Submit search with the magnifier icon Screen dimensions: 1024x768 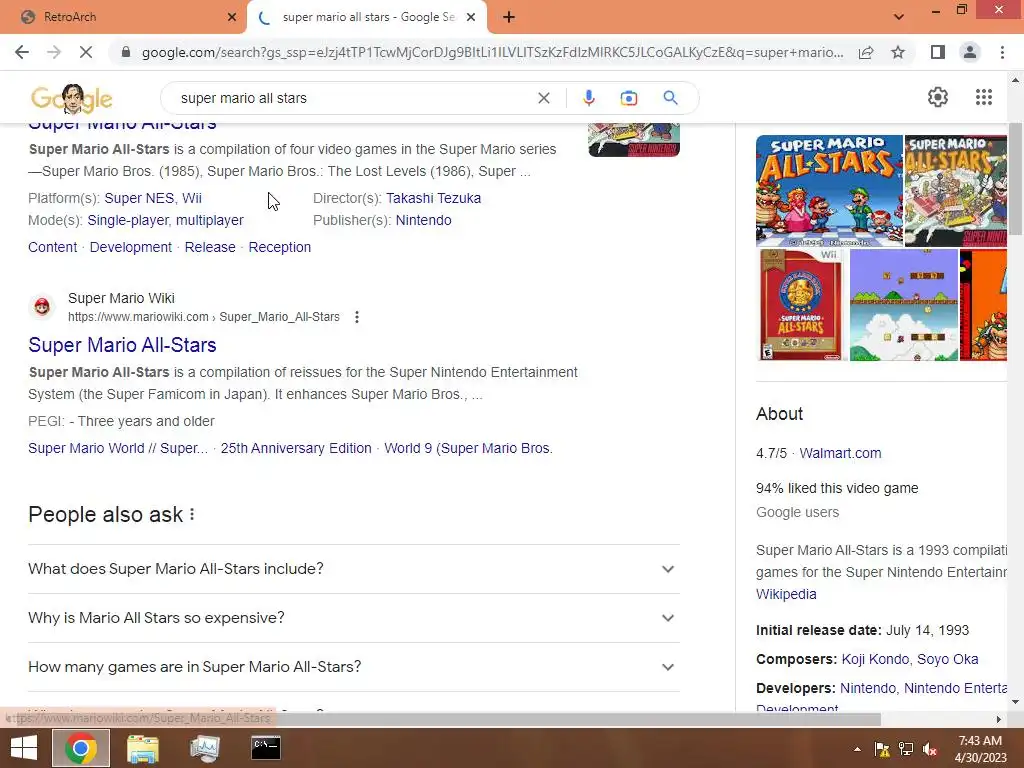click(x=670, y=98)
